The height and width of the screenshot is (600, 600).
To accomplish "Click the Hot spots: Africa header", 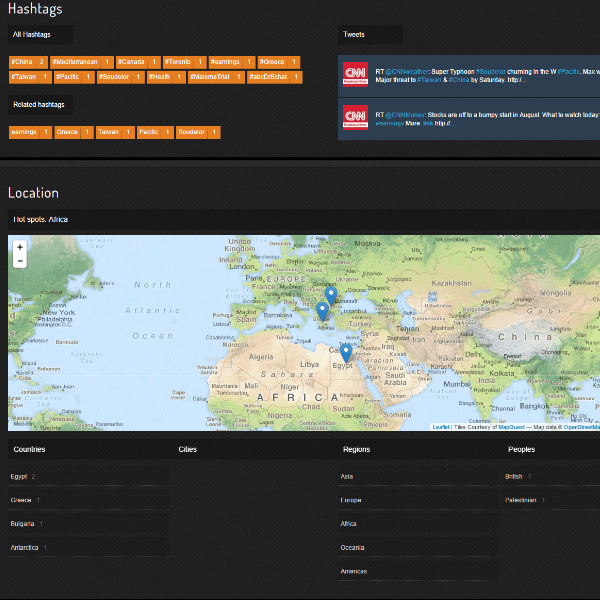I will [x=304, y=219].
